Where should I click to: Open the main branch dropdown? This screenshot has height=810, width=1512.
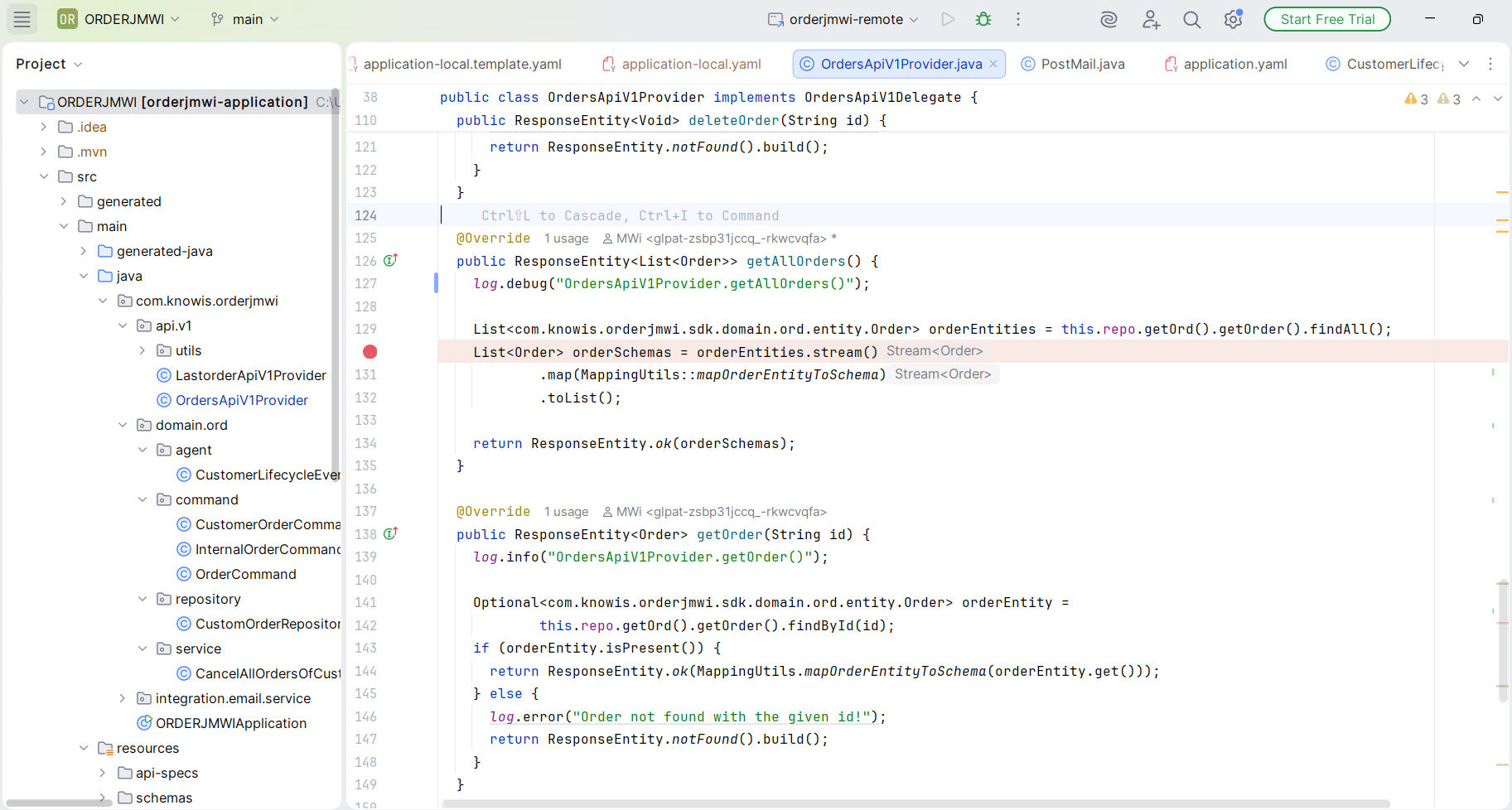(x=244, y=18)
